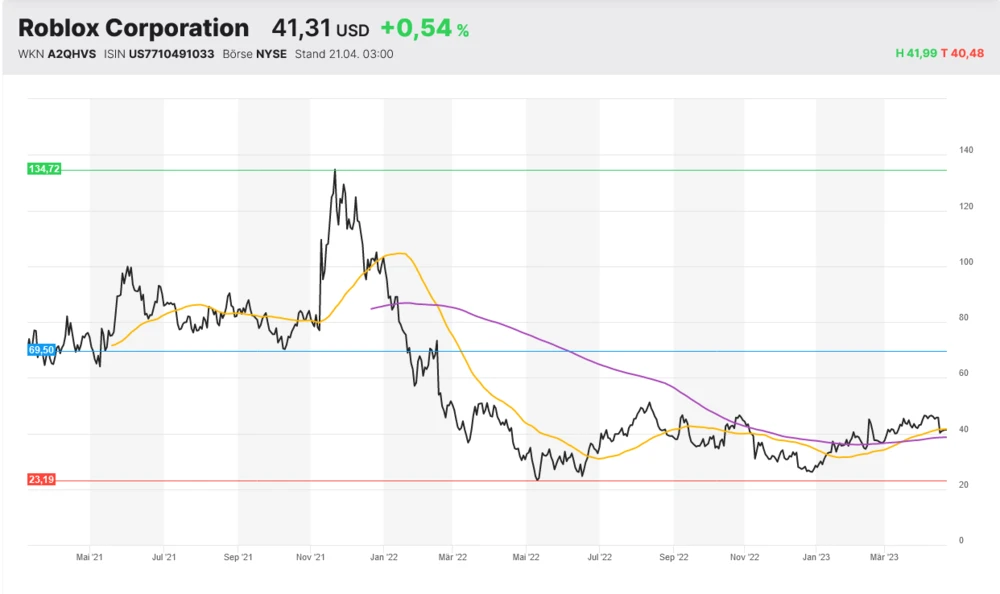Click the Jul '22 date axis label

tap(599, 556)
